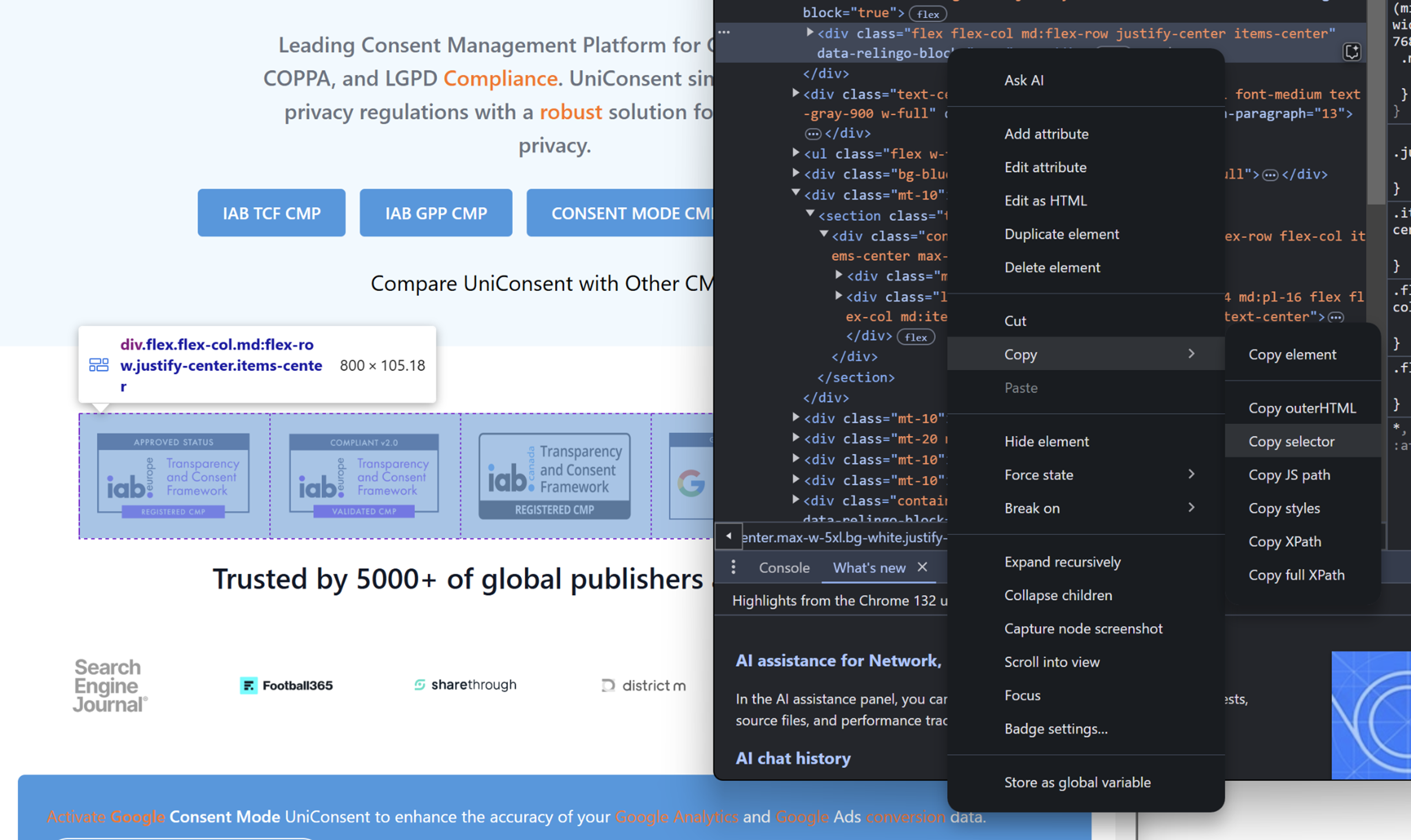1411x840 pixels.
Task: Choose Duplicate element
Action: 1086,234
